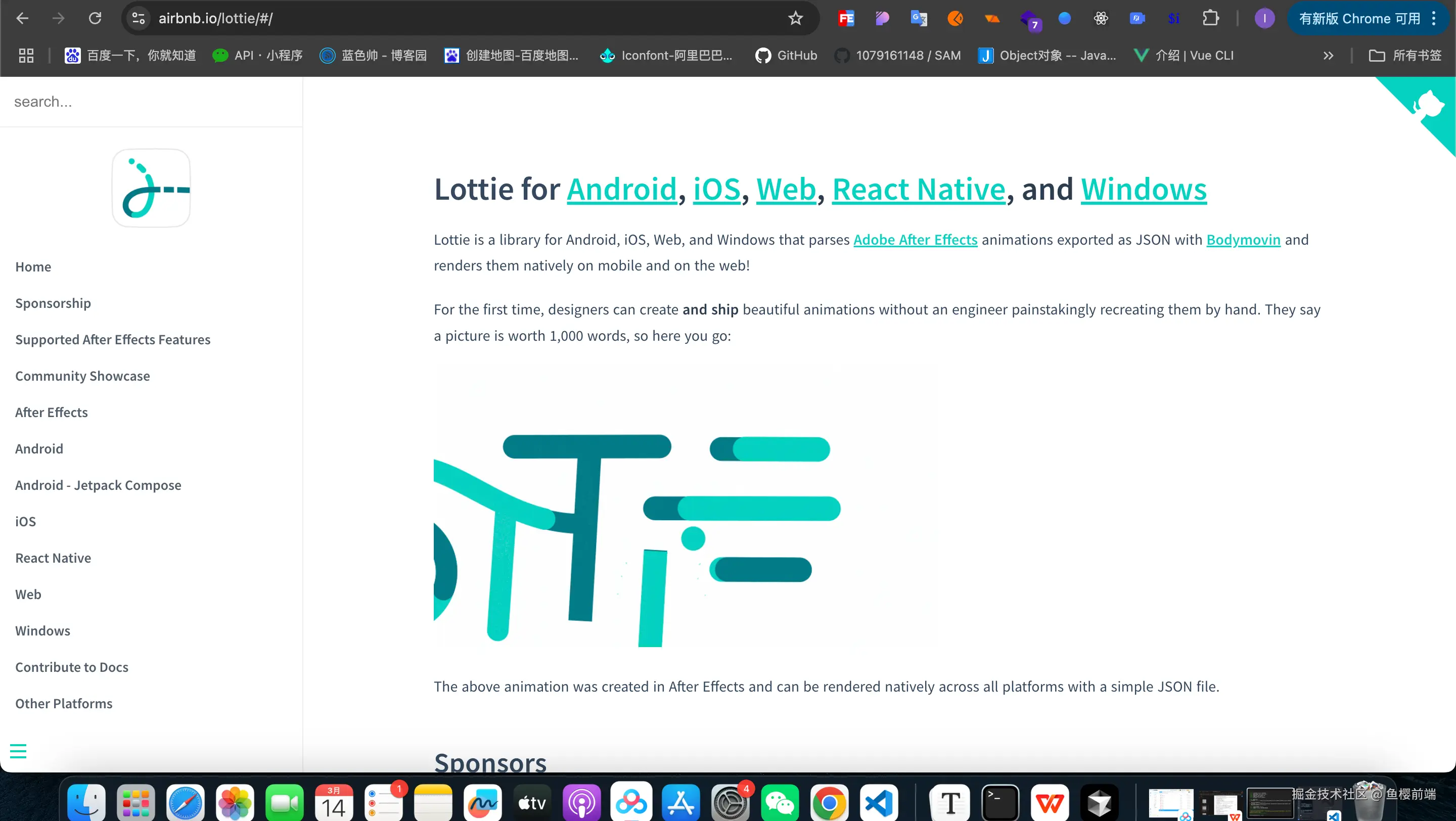Click the Lottie logo in sidebar
Image resolution: width=1456 pixels, height=821 pixels.
pos(151,188)
